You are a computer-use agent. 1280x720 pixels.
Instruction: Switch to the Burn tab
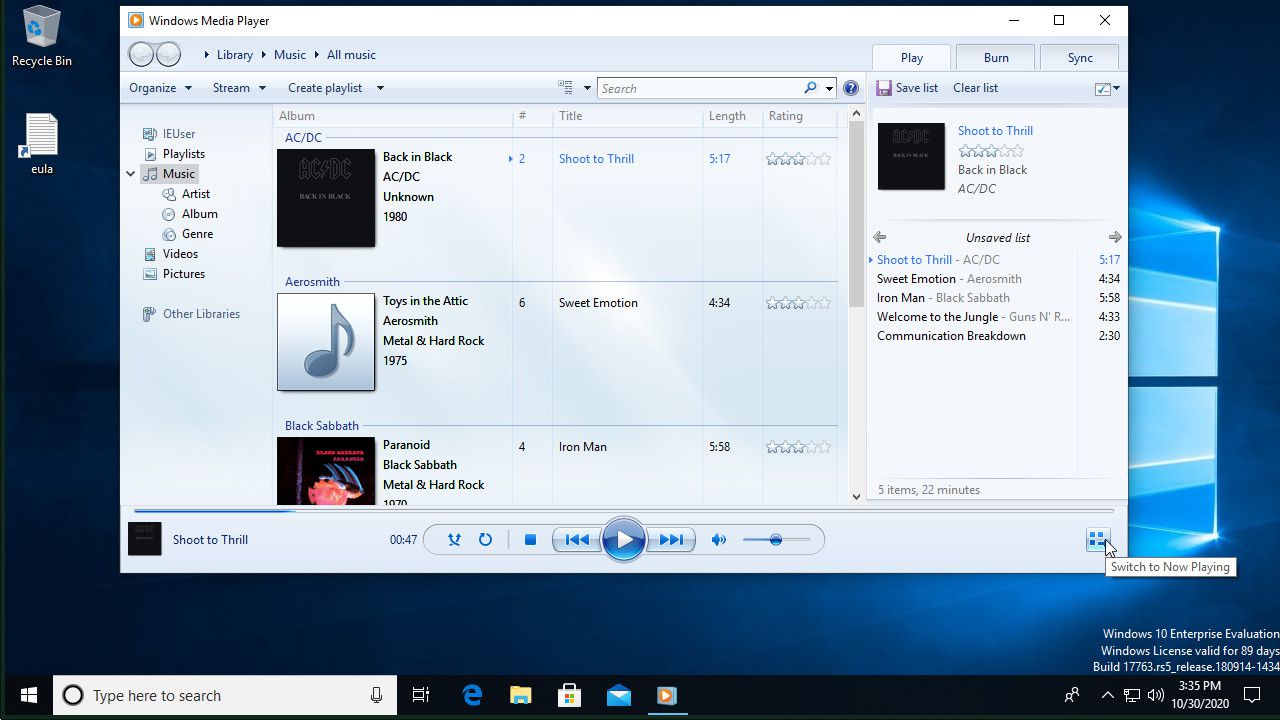click(x=996, y=57)
